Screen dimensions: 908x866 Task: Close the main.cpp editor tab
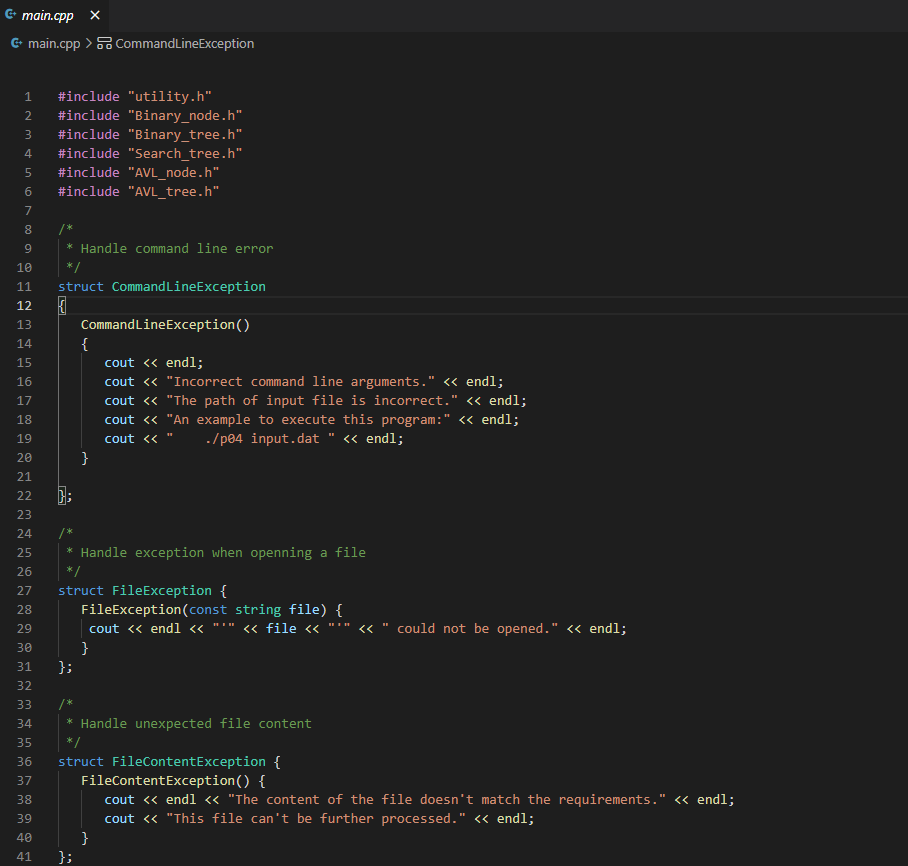[x=95, y=16]
